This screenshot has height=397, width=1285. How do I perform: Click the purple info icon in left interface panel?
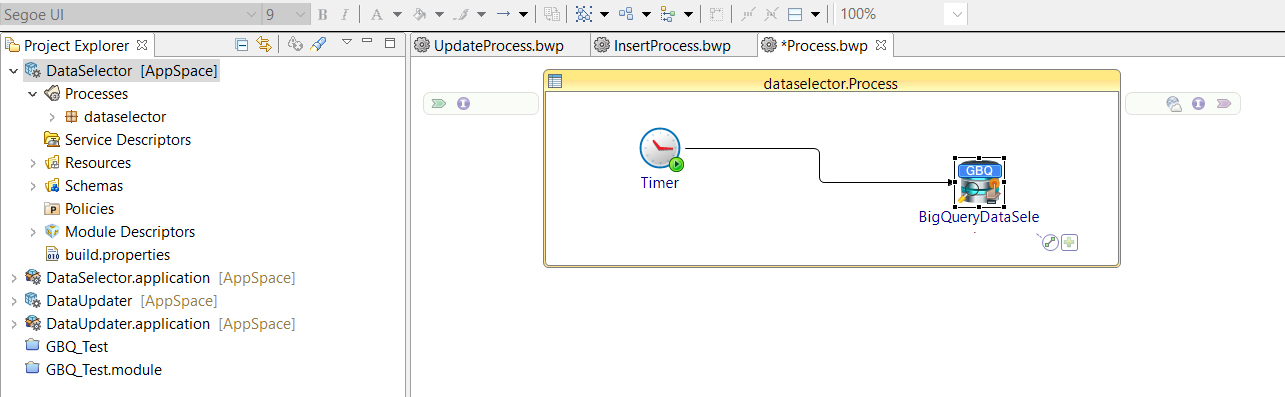(x=463, y=103)
